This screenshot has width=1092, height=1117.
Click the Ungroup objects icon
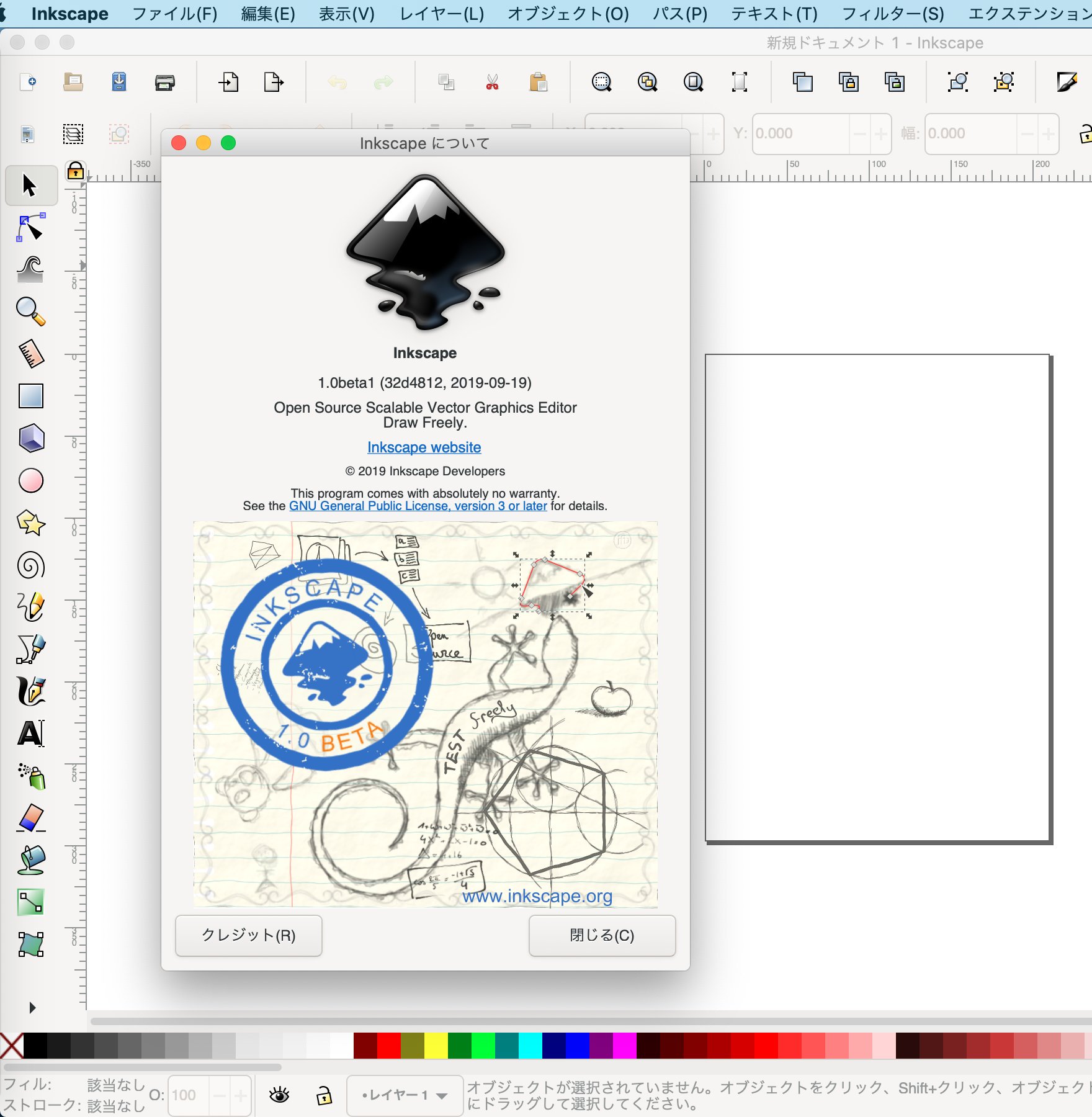point(1003,82)
